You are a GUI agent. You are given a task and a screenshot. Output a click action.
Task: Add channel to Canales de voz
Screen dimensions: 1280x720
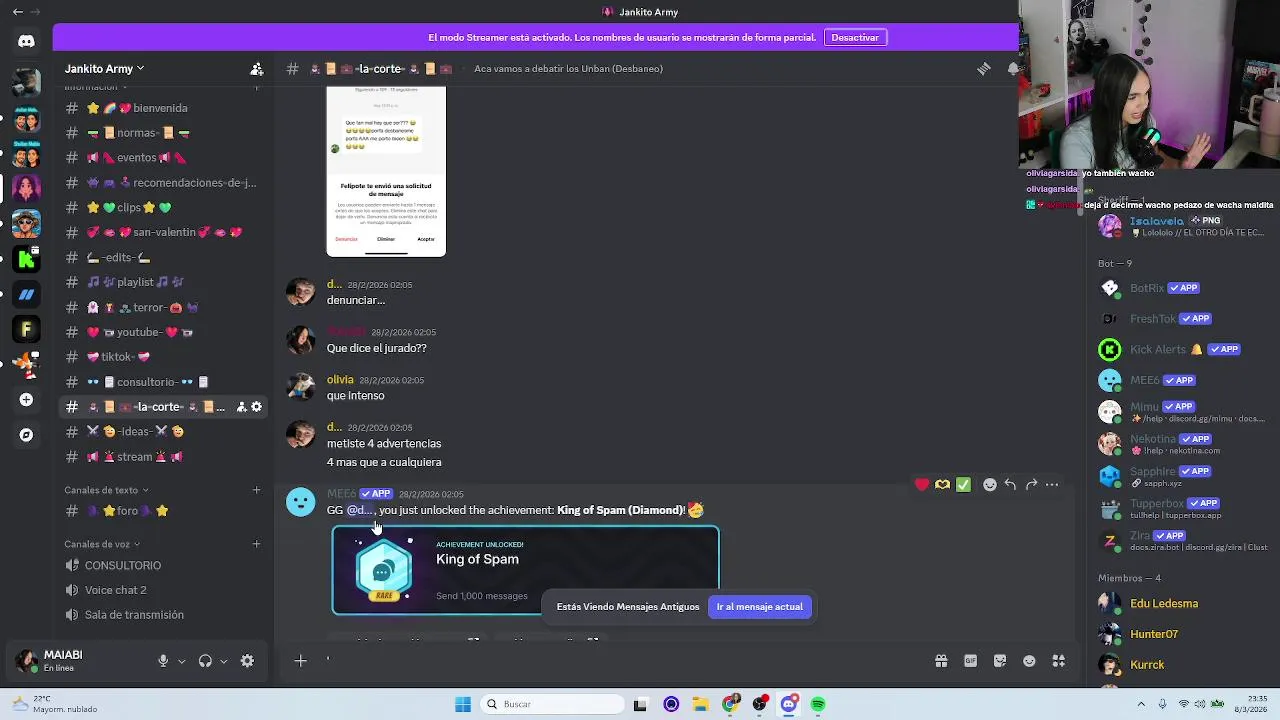257,544
